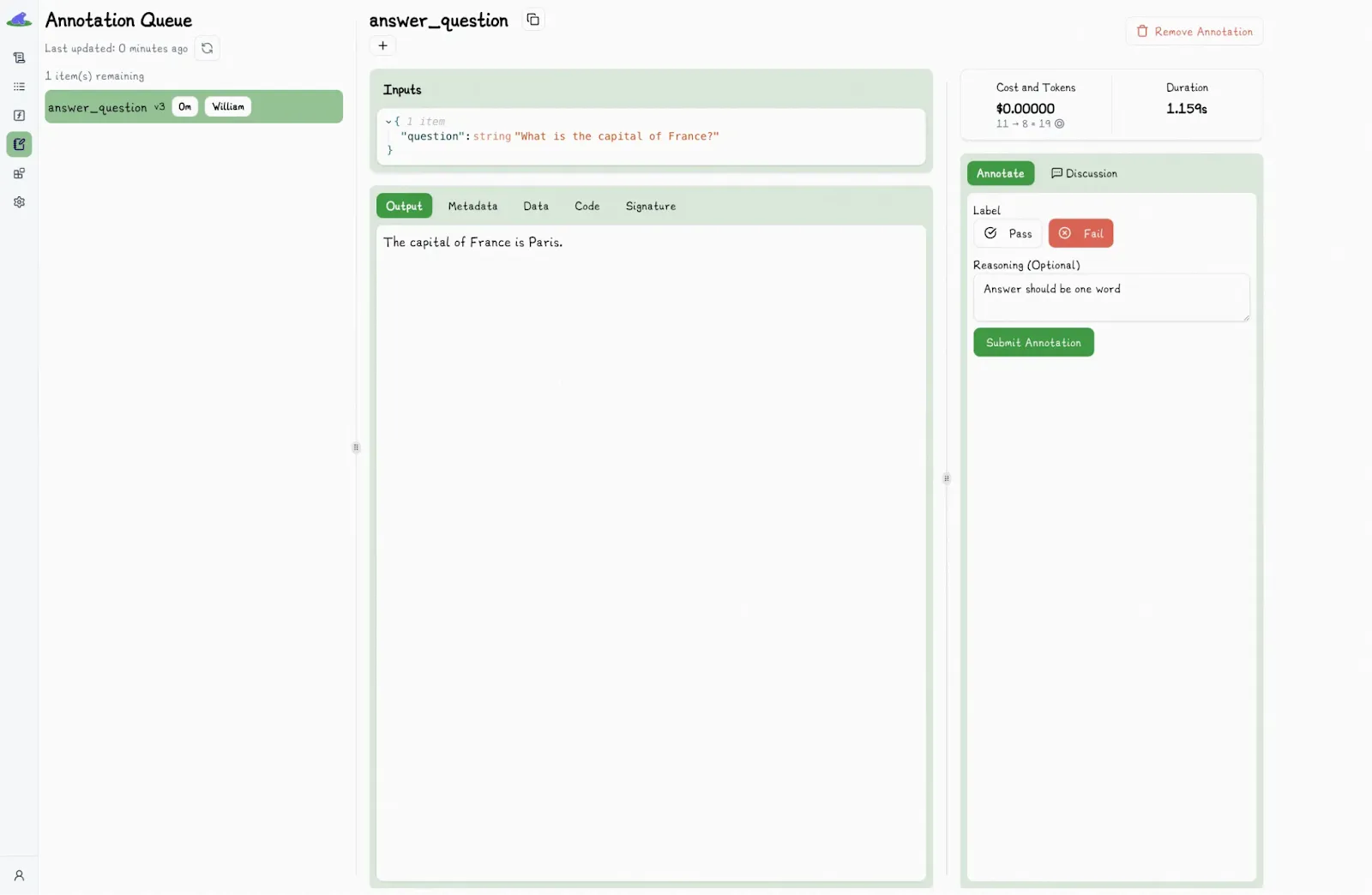
Task: Click the Reasoning optional text field
Action: click(1110, 297)
